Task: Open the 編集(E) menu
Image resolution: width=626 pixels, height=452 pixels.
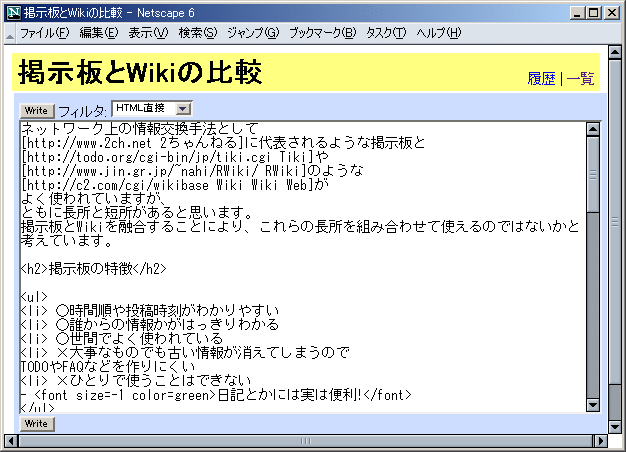Action: point(99,33)
